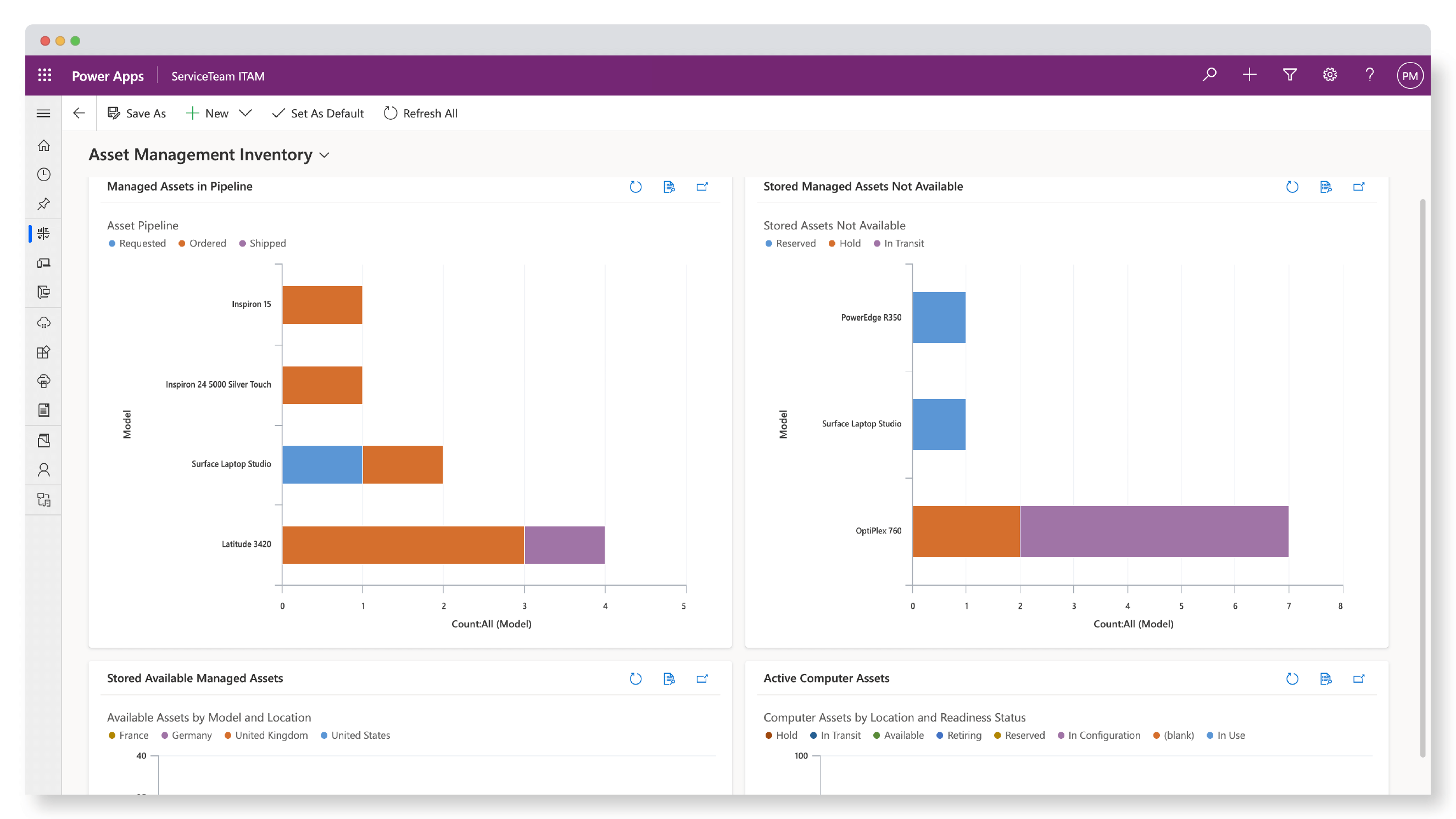
Task: Expand the Managed Assets in Pipeline chart
Action: (702, 187)
